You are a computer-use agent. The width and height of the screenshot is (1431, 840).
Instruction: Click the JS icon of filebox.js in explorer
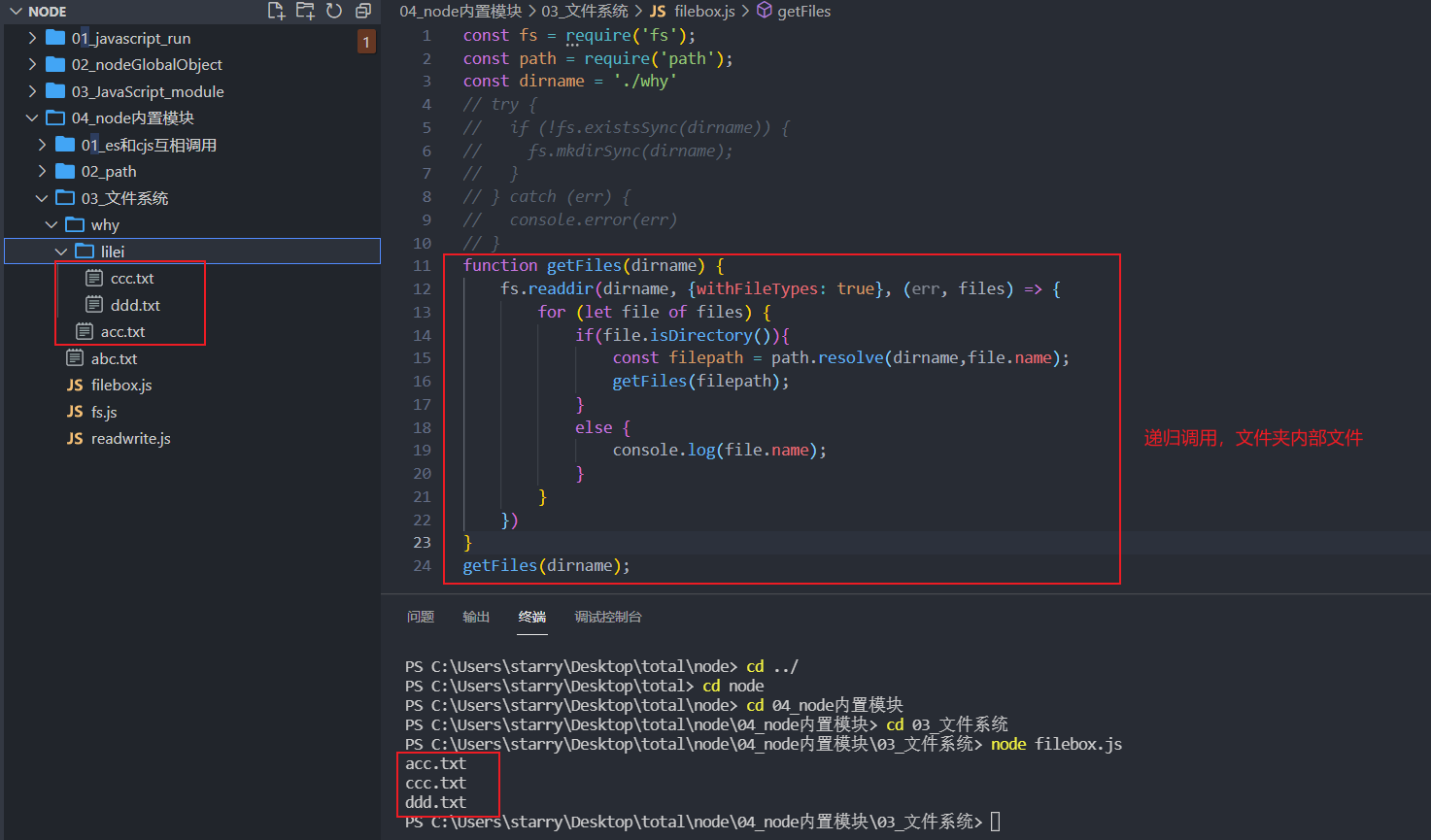click(x=75, y=386)
